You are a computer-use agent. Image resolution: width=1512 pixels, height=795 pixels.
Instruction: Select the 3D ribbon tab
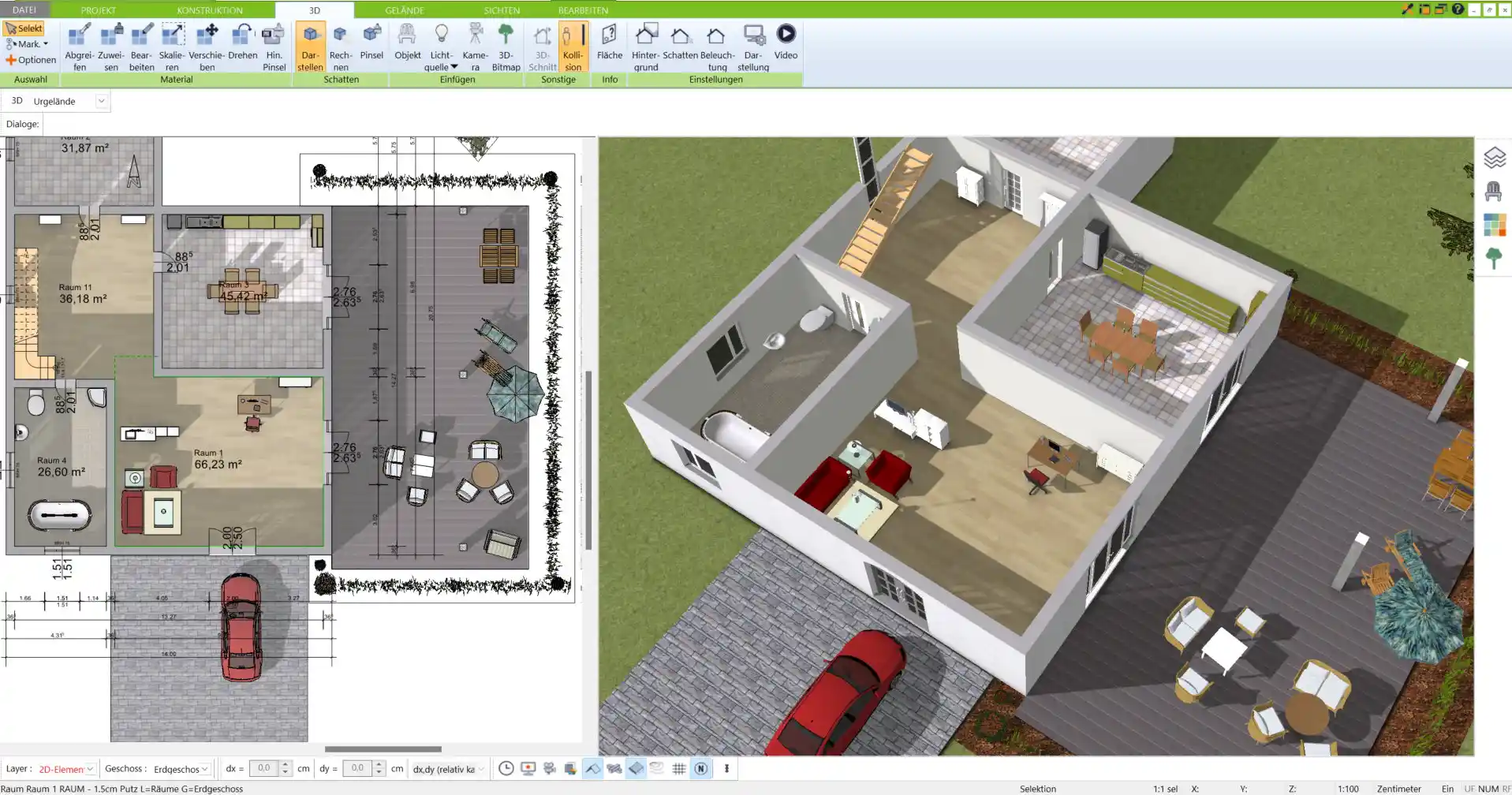pyautogui.click(x=314, y=10)
